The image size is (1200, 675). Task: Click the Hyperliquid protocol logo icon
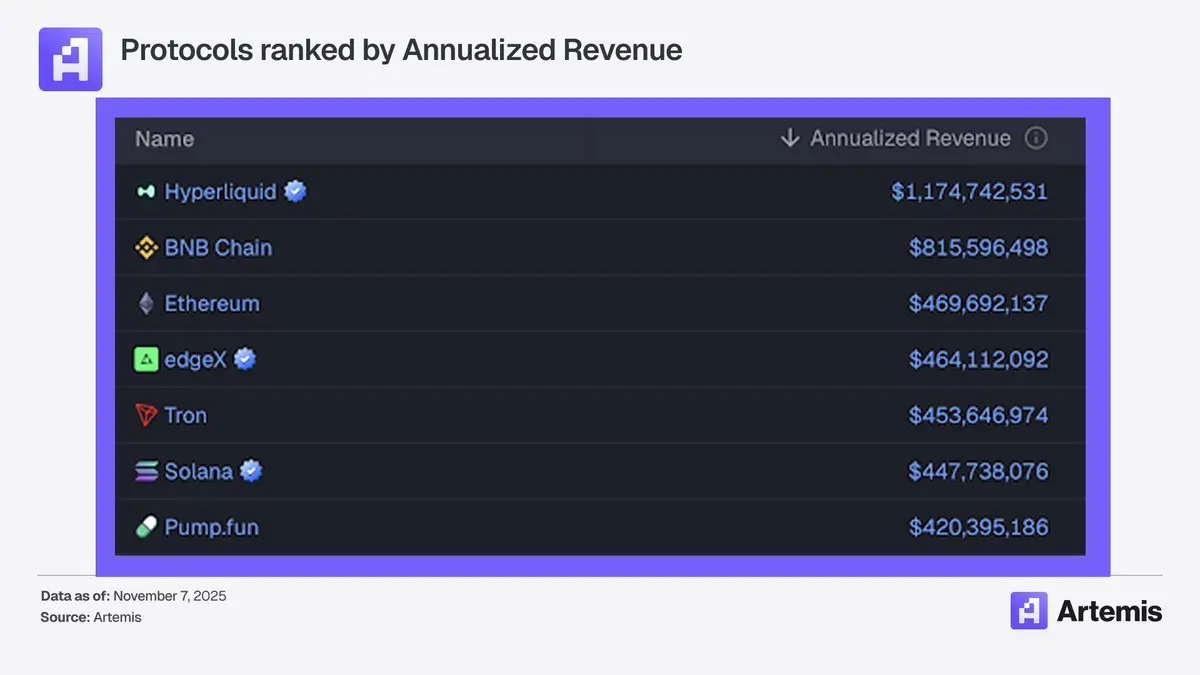146,192
